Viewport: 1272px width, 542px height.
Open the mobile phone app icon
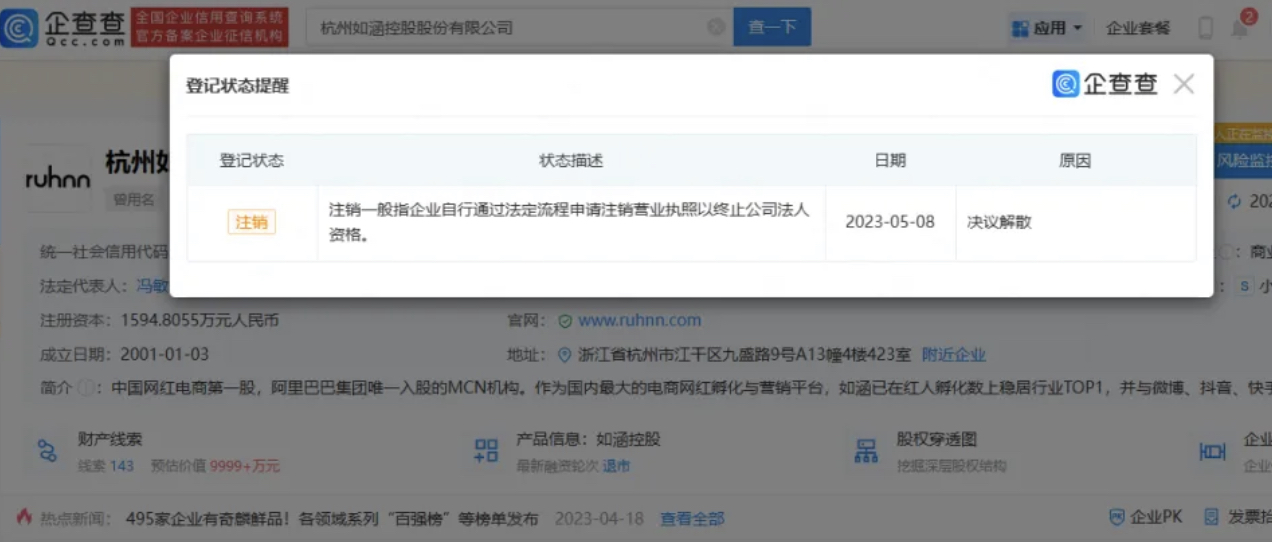coord(1205,28)
